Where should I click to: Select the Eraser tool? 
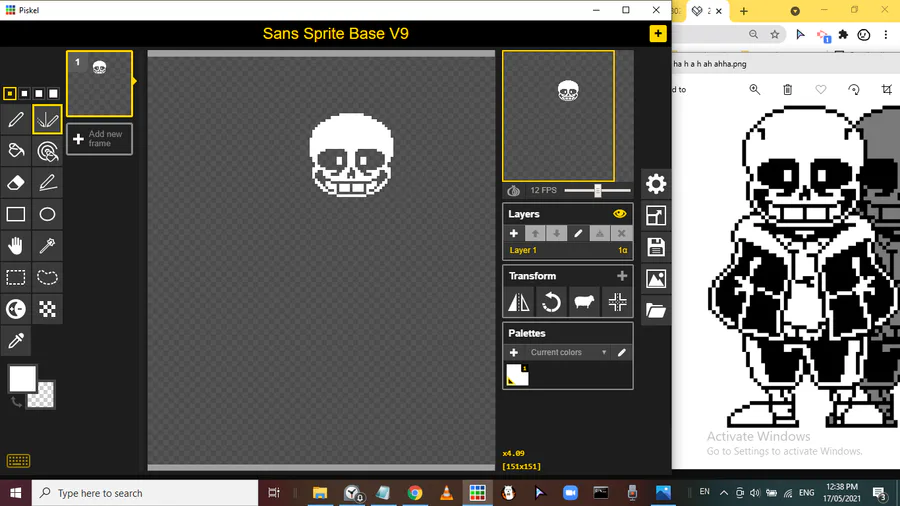pos(16,182)
